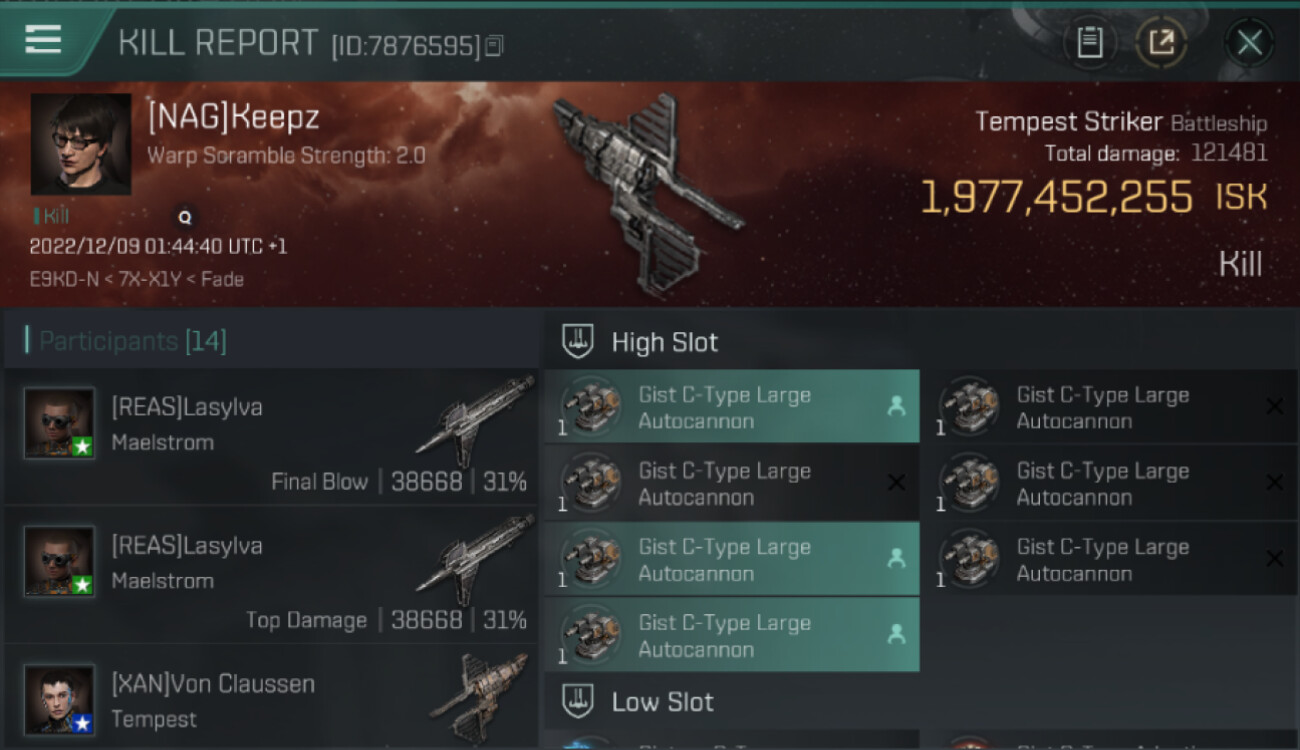Select the Low Slot section icon
This screenshot has width=1300, height=750.
[x=577, y=702]
